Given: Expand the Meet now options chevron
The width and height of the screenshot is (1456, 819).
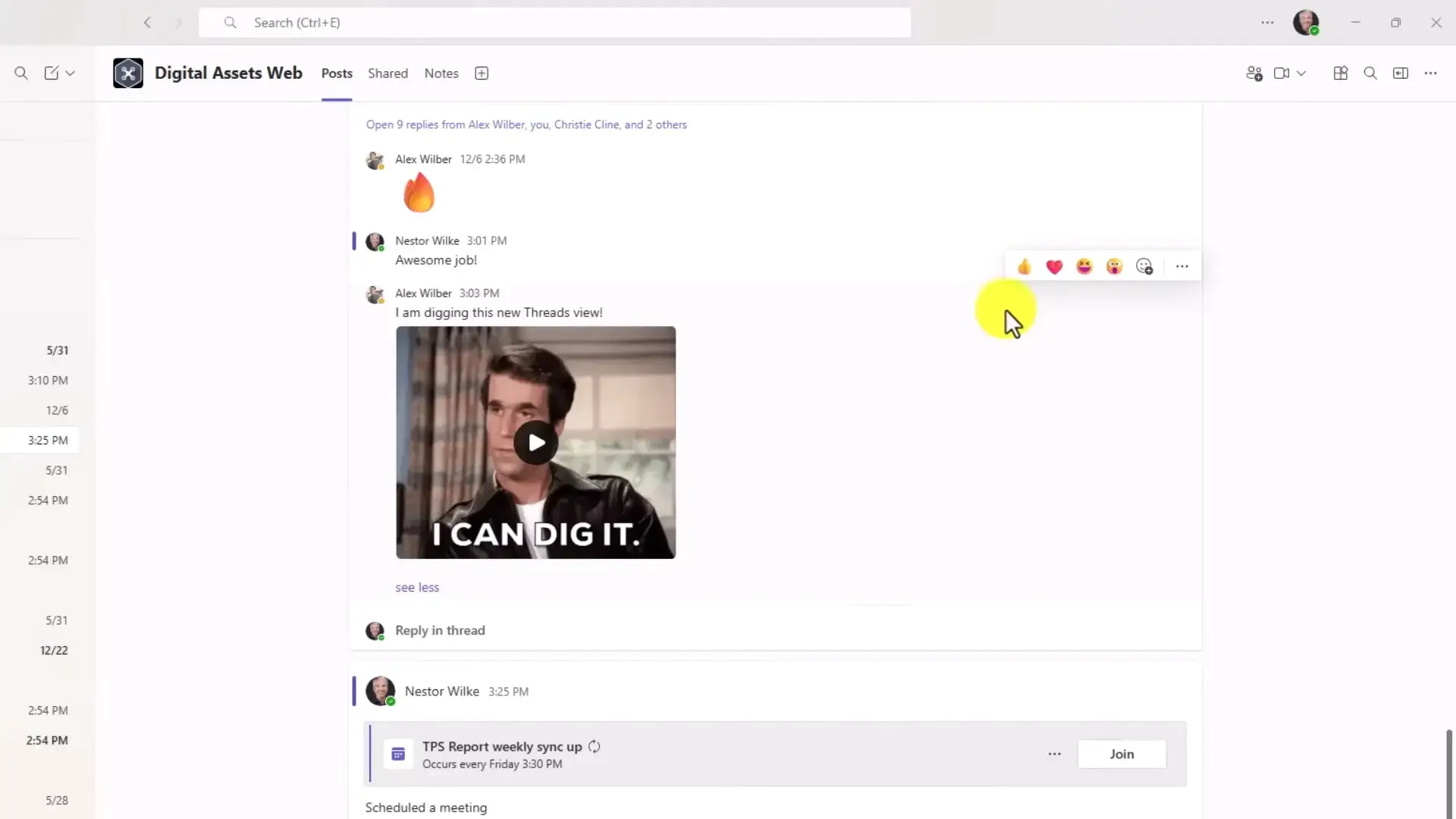Looking at the screenshot, I should click(1301, 74).
